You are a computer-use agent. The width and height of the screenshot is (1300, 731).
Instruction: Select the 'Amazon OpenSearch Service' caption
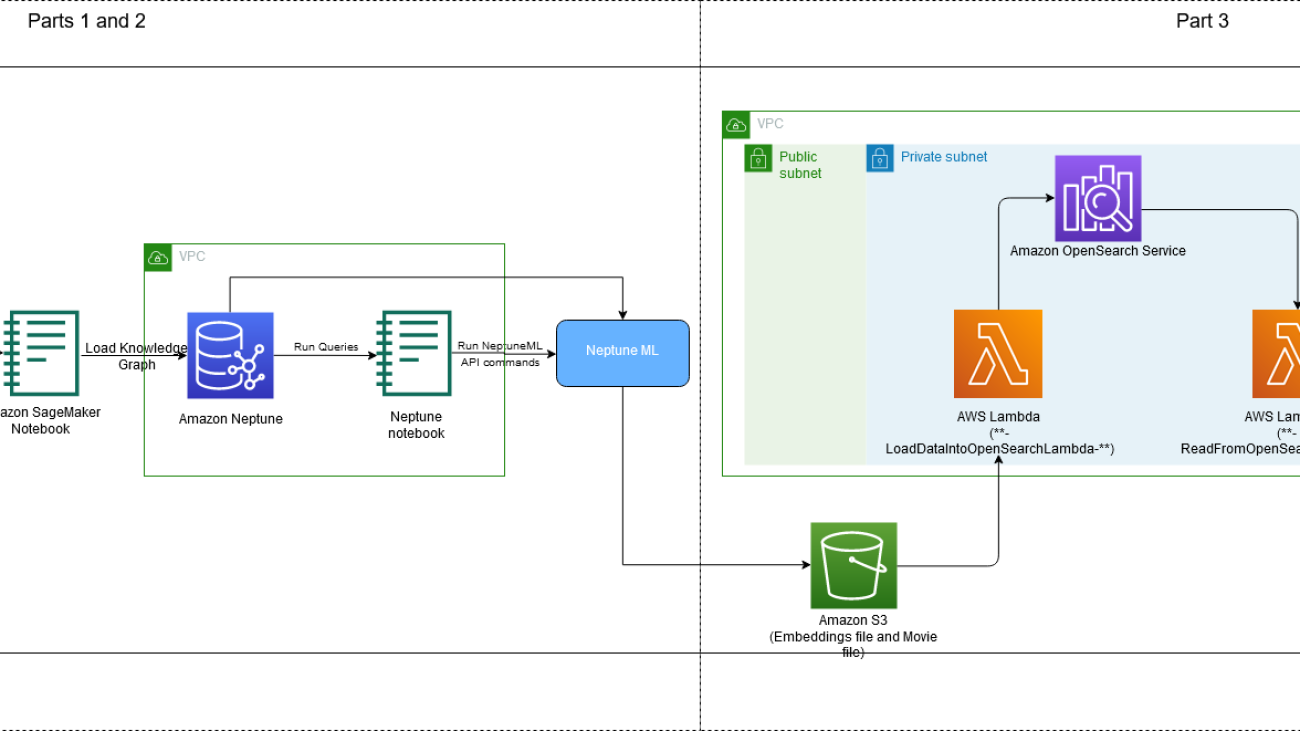coord(1098,251)
